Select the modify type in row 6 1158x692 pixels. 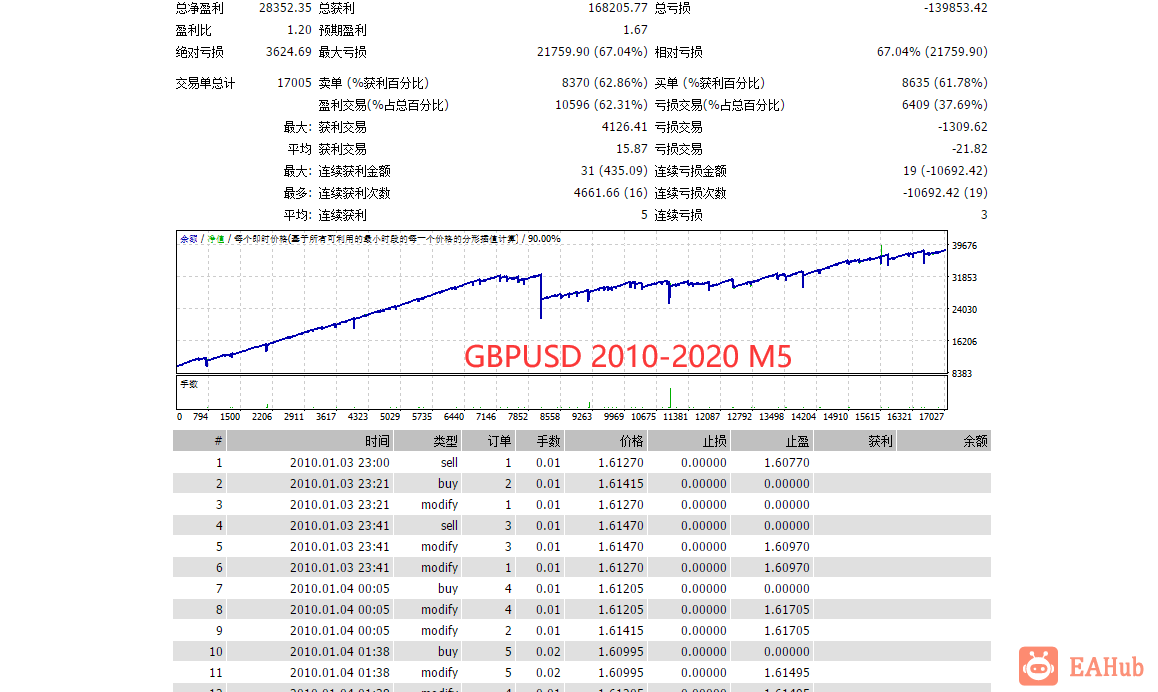click(439, 568)
